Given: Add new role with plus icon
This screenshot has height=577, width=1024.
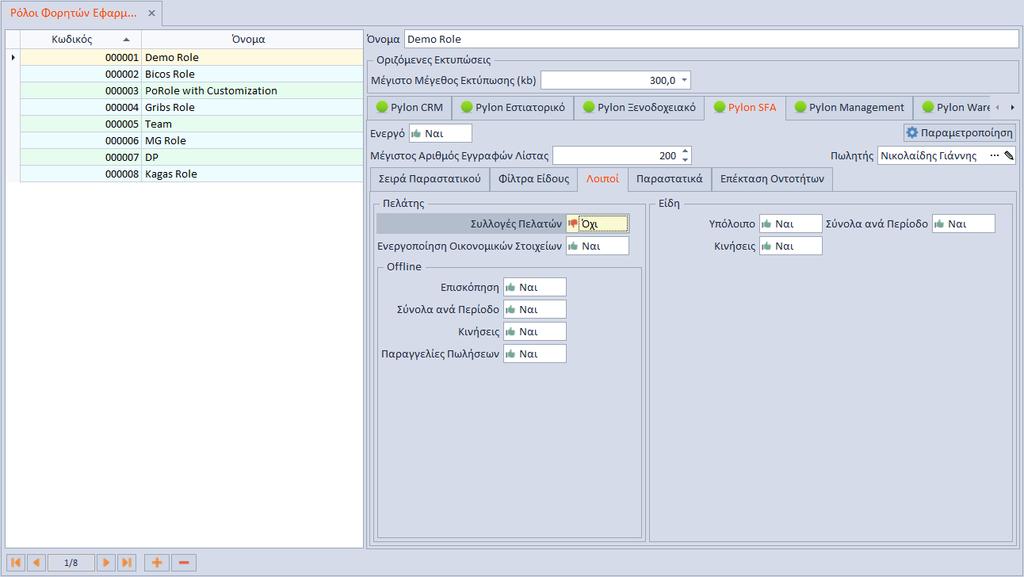Looking at the screenshot, I should pyautogui.click(x=157, y=563).
